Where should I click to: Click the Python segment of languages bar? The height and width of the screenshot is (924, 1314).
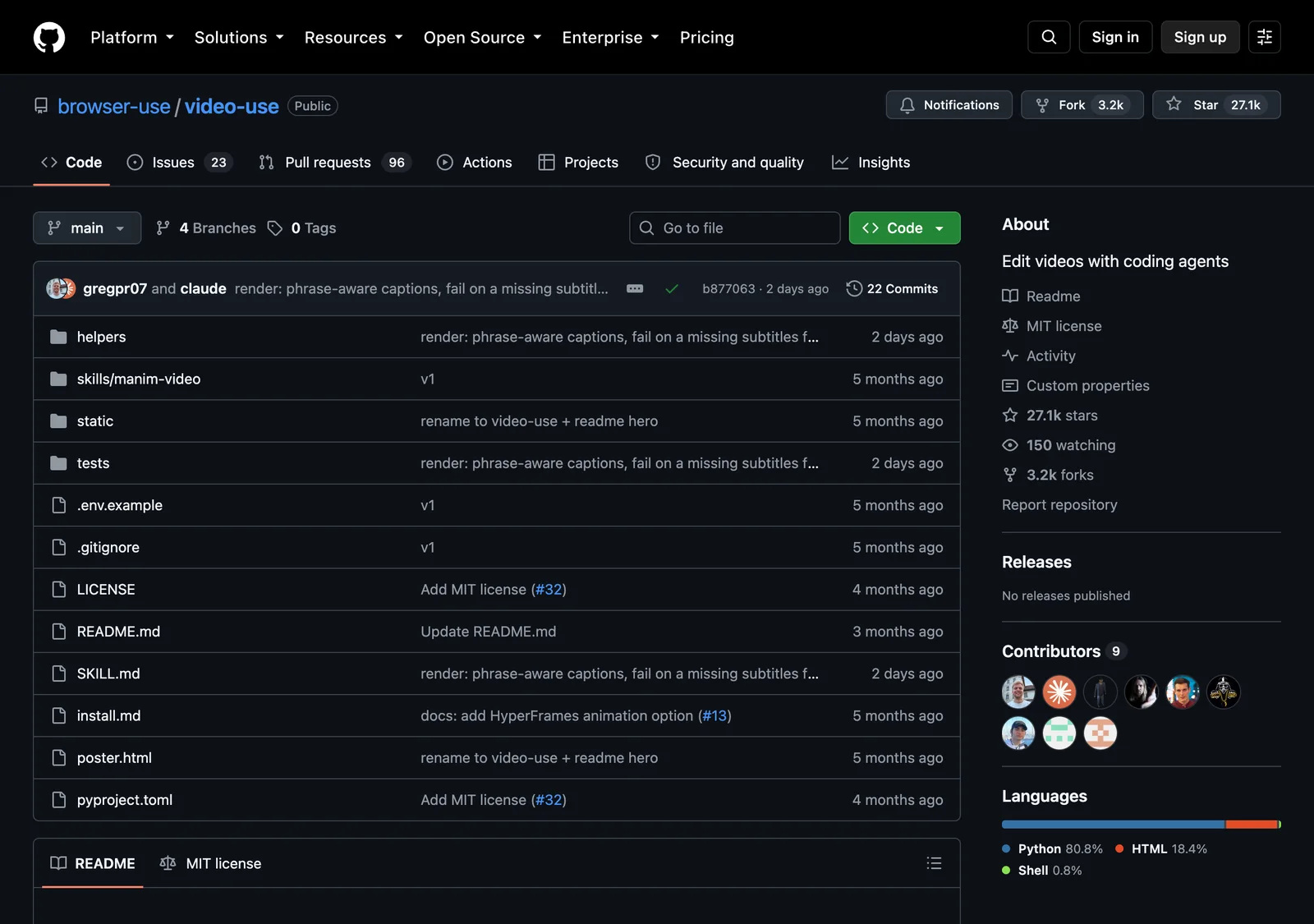(x=1113, y=825)
